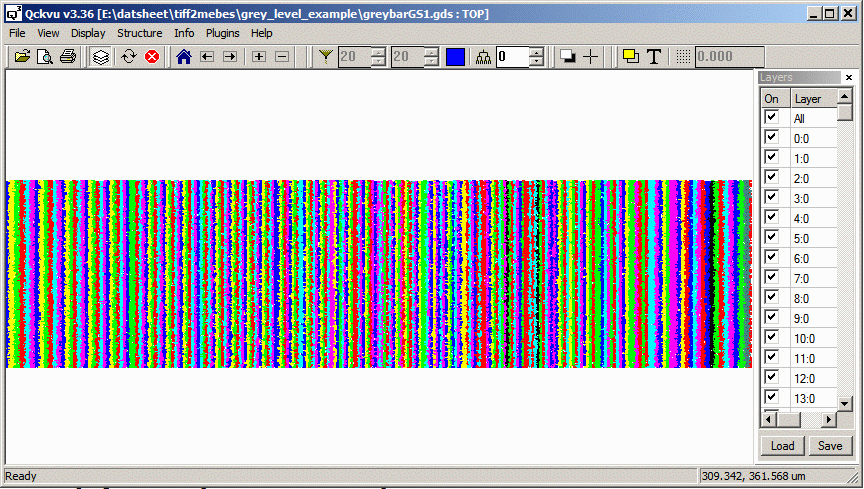Screen dimensions: 864x489
Task: Toggle layer 0:0 checkbox
Action: pos(771,137)
